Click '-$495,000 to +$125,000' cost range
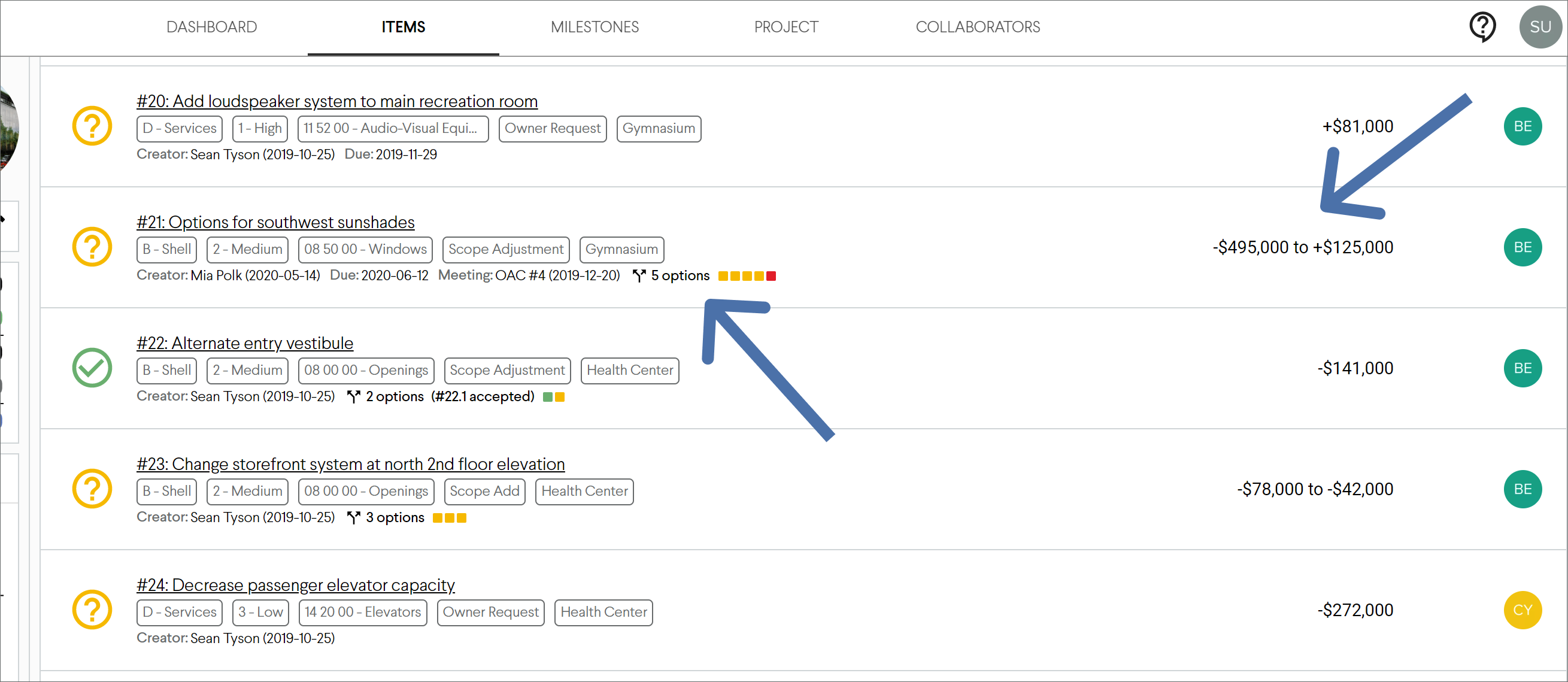This screenshot has height=682, width=1568. (x=1303, y=247)
